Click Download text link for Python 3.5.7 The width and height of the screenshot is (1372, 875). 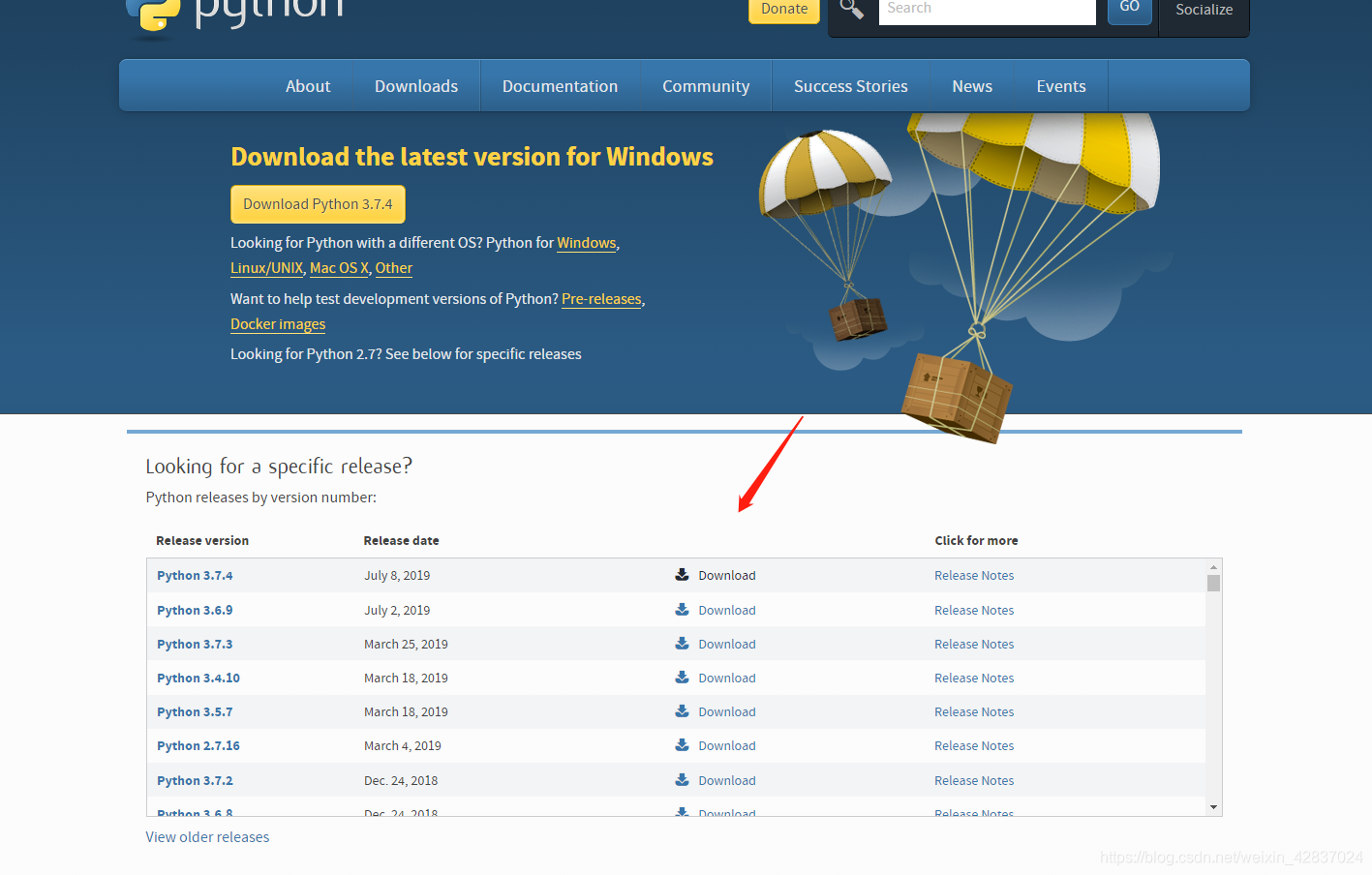point(727,711)
